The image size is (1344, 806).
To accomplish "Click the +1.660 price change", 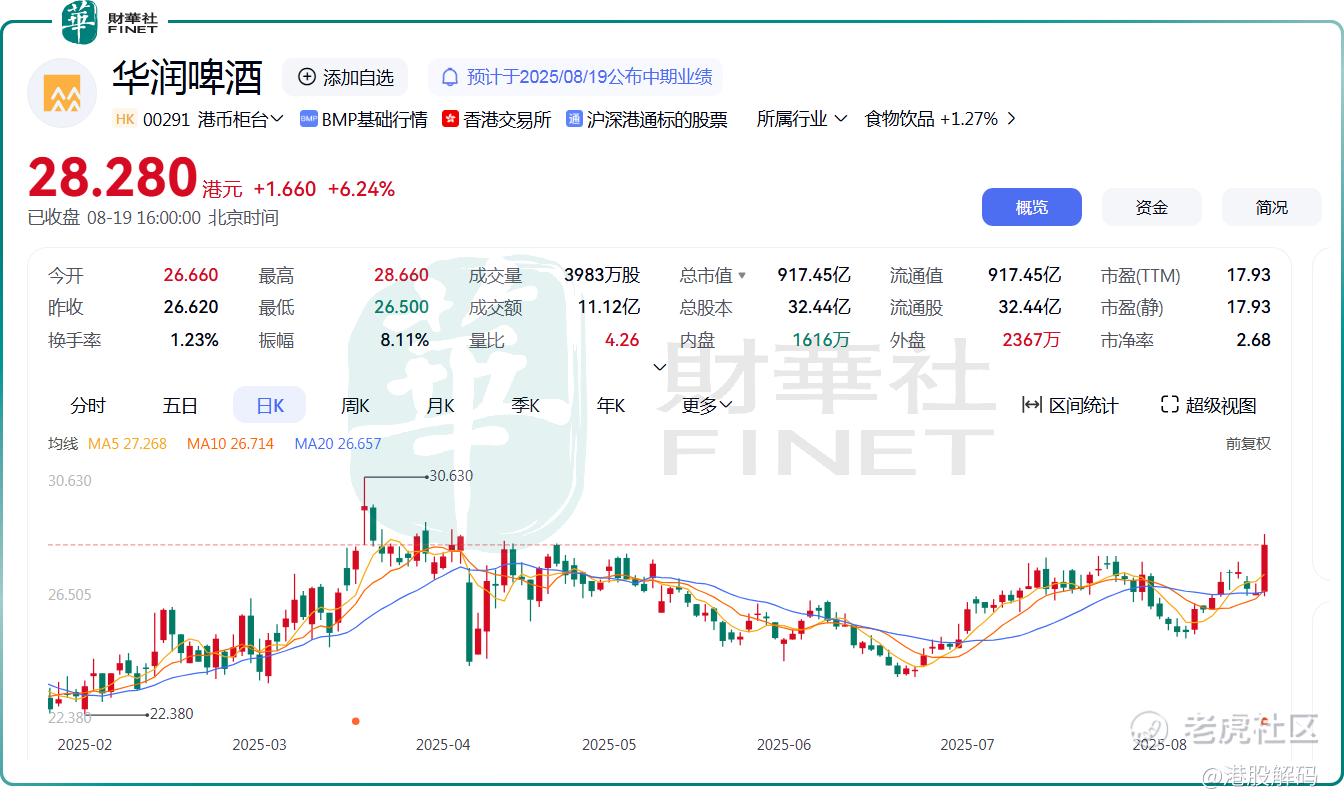I will [284, 189].
